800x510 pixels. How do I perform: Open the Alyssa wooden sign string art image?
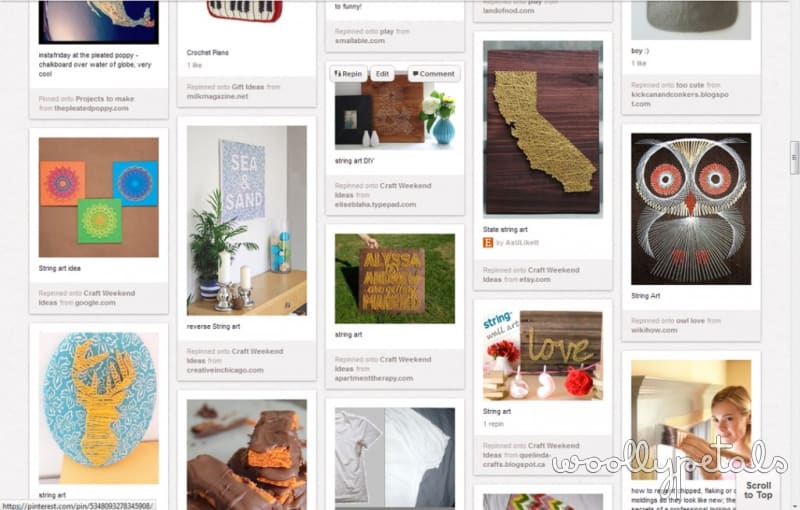pyautogui.click(x=394, y=278)
